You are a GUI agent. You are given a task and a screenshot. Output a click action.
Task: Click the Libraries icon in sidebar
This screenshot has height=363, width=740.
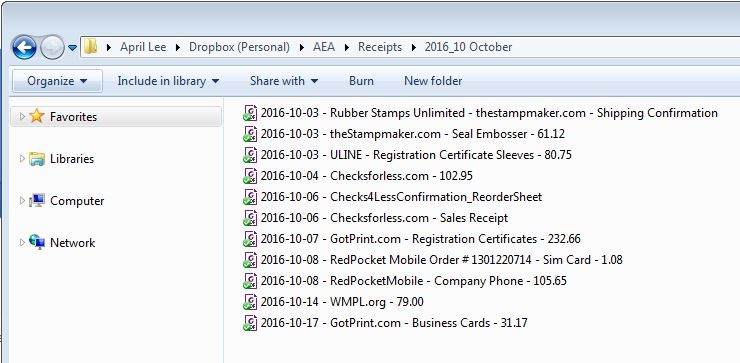tap(36, 159)
